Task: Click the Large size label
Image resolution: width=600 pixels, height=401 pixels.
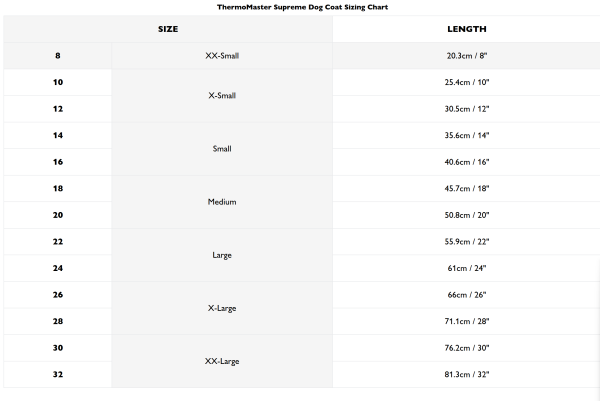Action: (x=222, y=255)
